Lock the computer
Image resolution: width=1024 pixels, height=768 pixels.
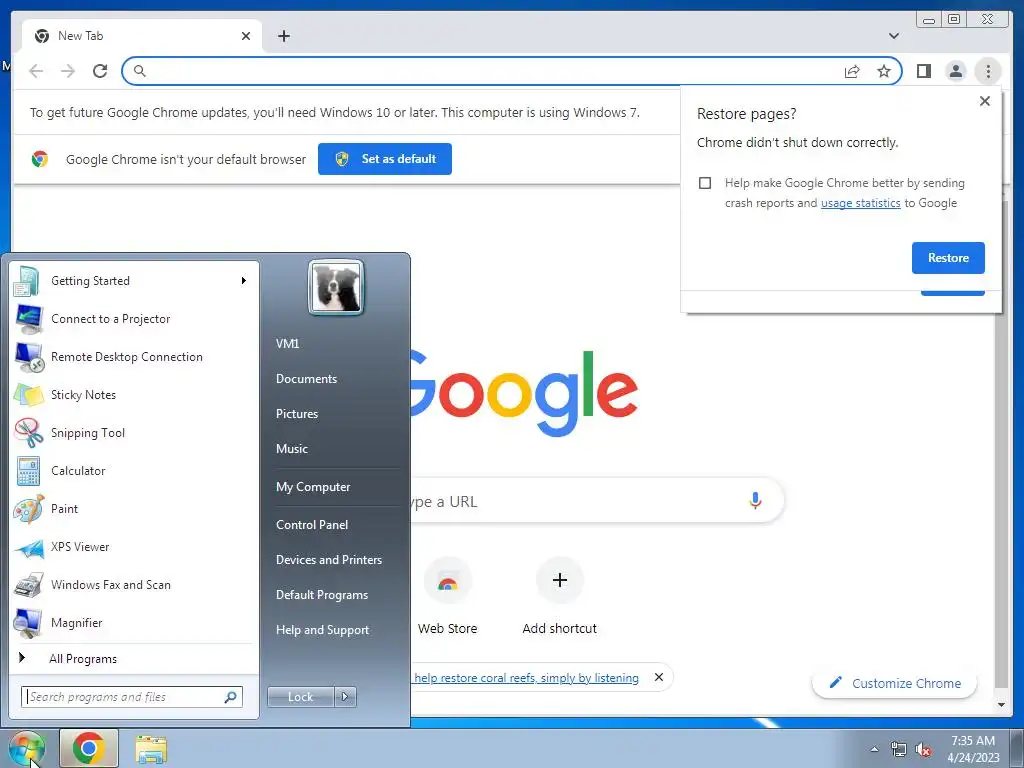coord(301,697)
